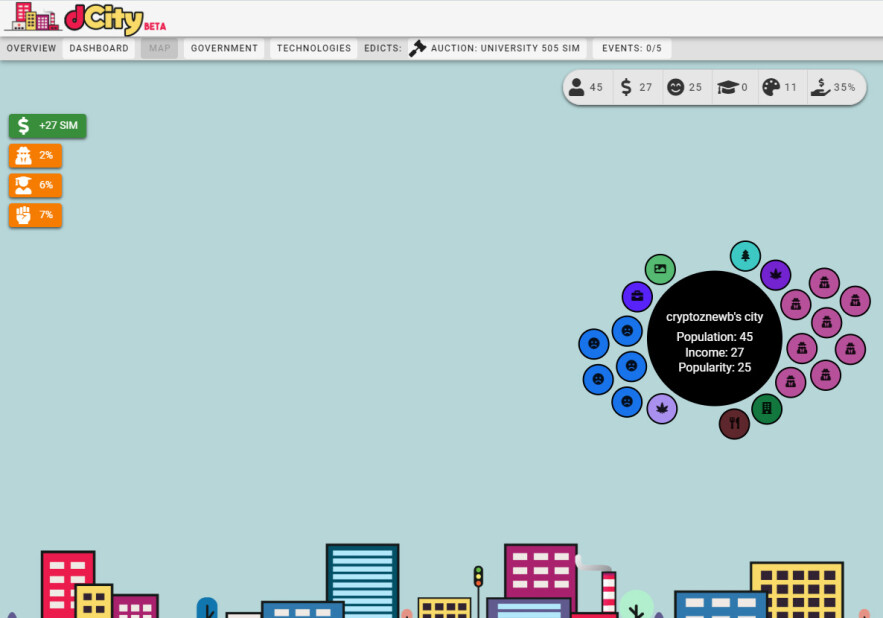Click the dCity logo
Viewport: 883px width, 618px height.
point(86,18)
